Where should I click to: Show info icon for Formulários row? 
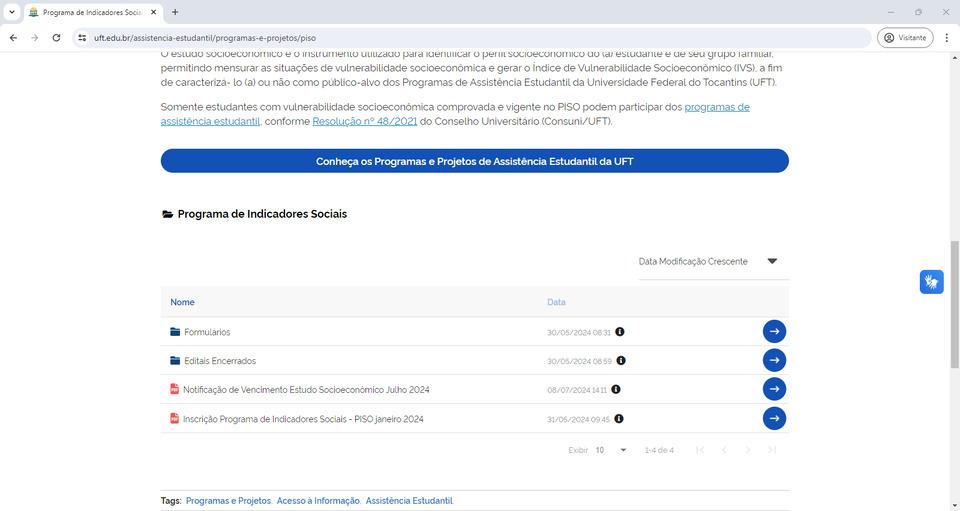coord(620,332)
